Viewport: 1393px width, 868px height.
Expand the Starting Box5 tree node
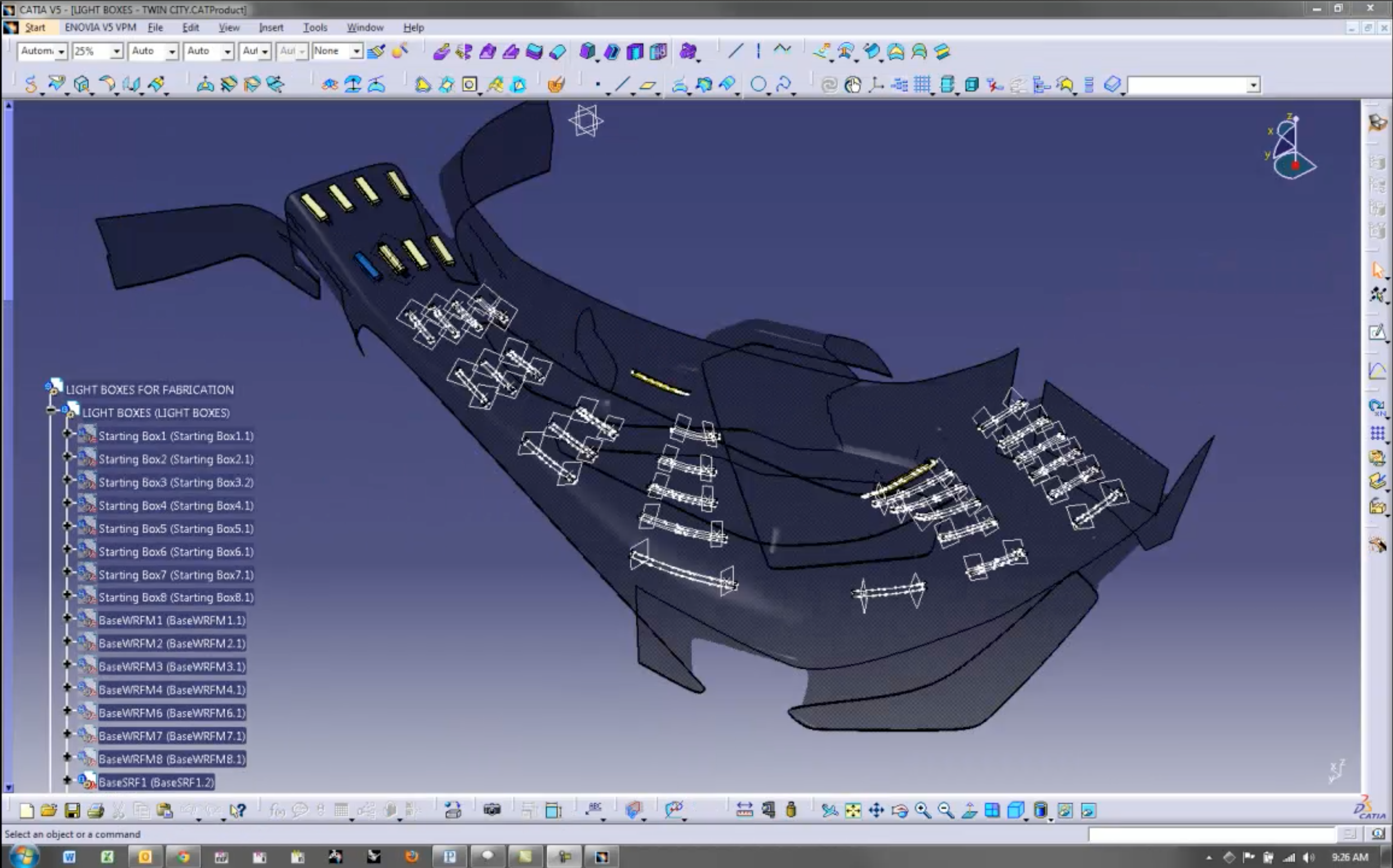click(66, 526)
